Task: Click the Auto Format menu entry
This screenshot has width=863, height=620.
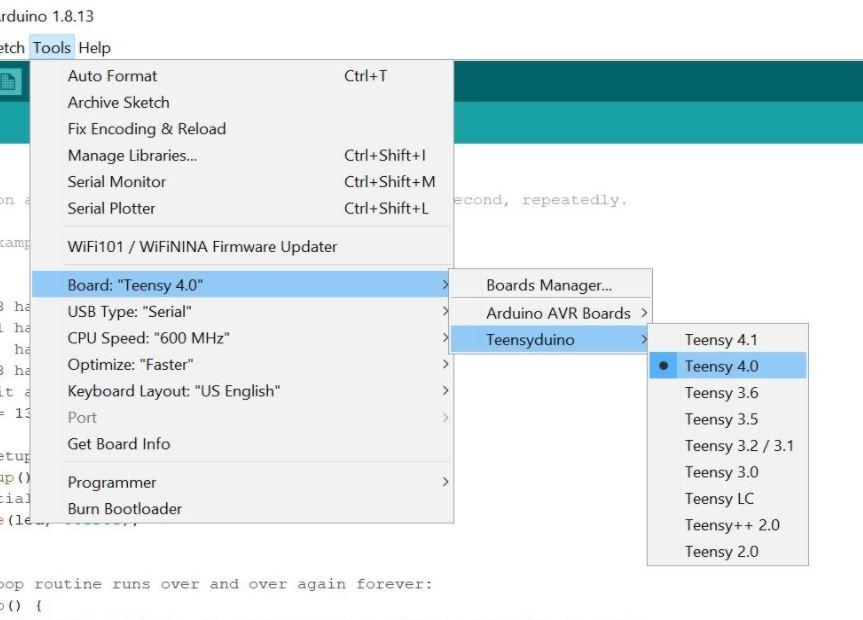Action: [242, 76]
